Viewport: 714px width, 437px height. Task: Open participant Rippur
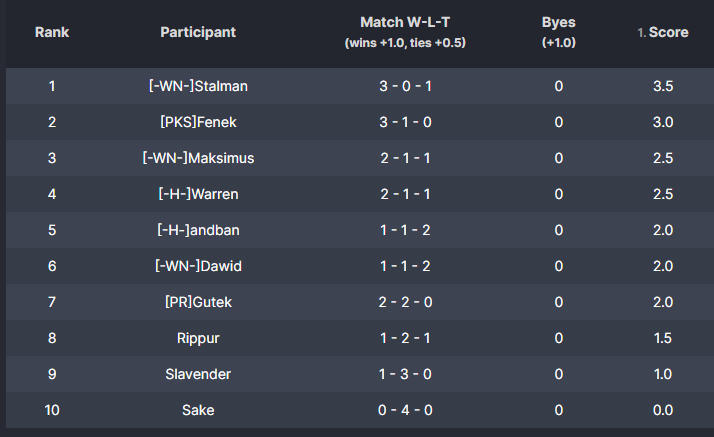198,338
